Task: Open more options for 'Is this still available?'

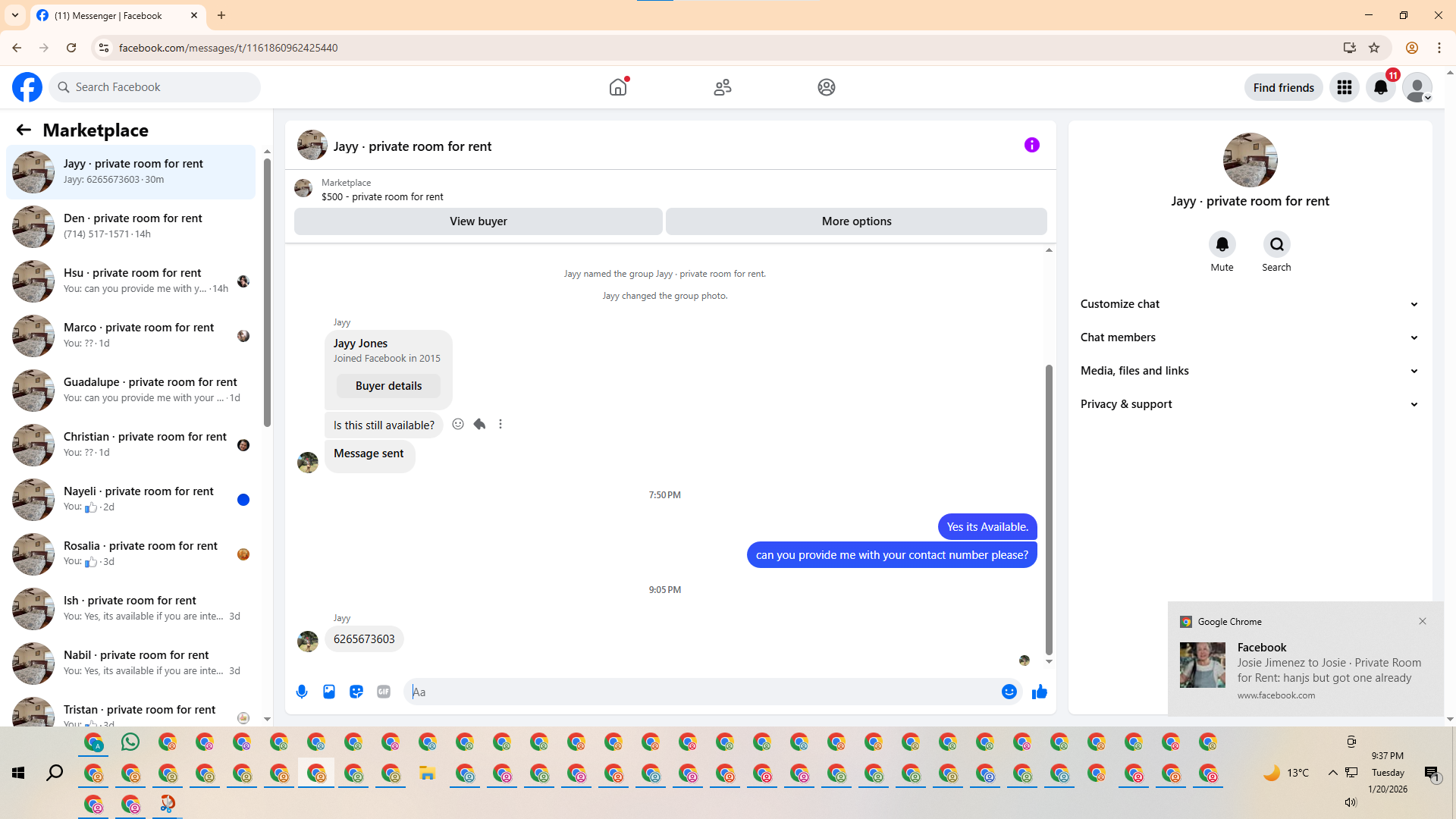Action: [500, 424]
